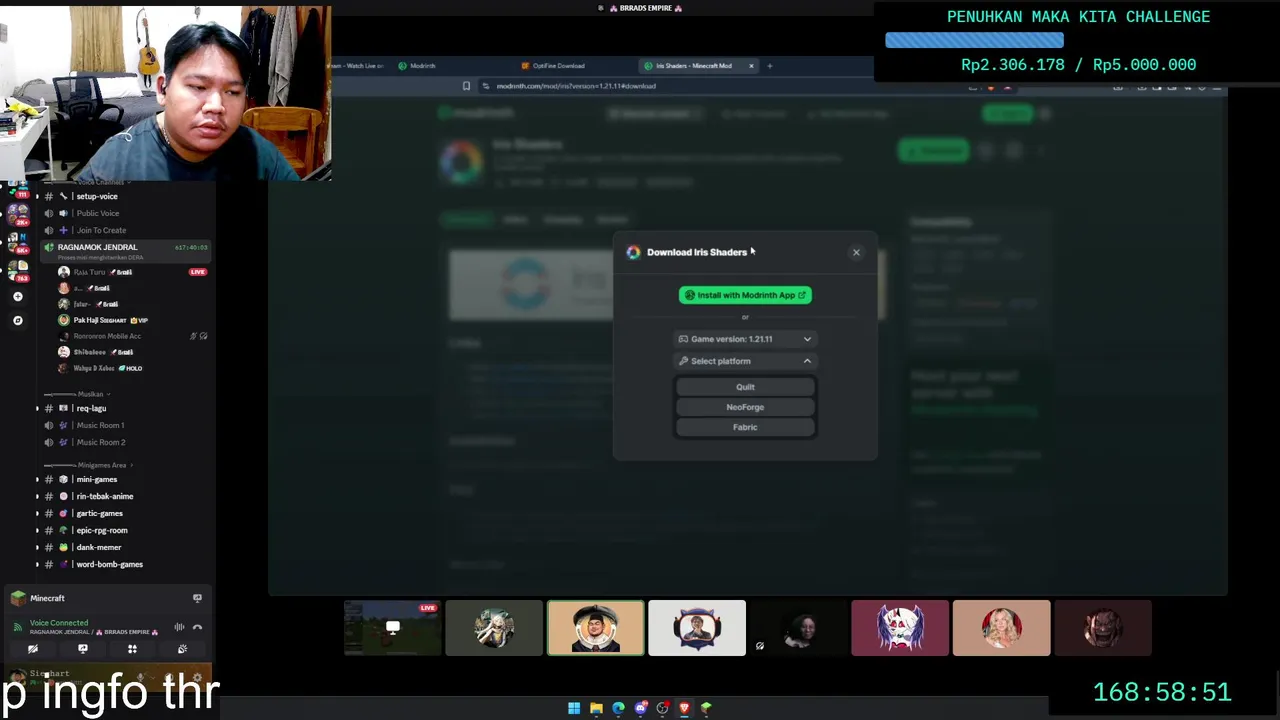Choose the Fabric platform option
This screenshot has width=1280, height=720.
[x=745, y=427]
